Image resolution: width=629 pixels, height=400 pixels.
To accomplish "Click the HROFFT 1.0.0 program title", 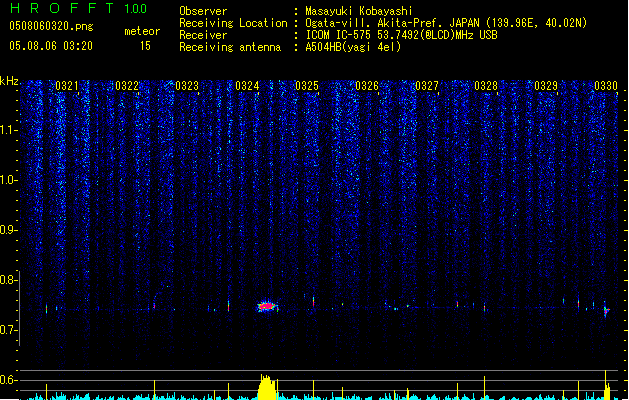I will pos(78,8).
